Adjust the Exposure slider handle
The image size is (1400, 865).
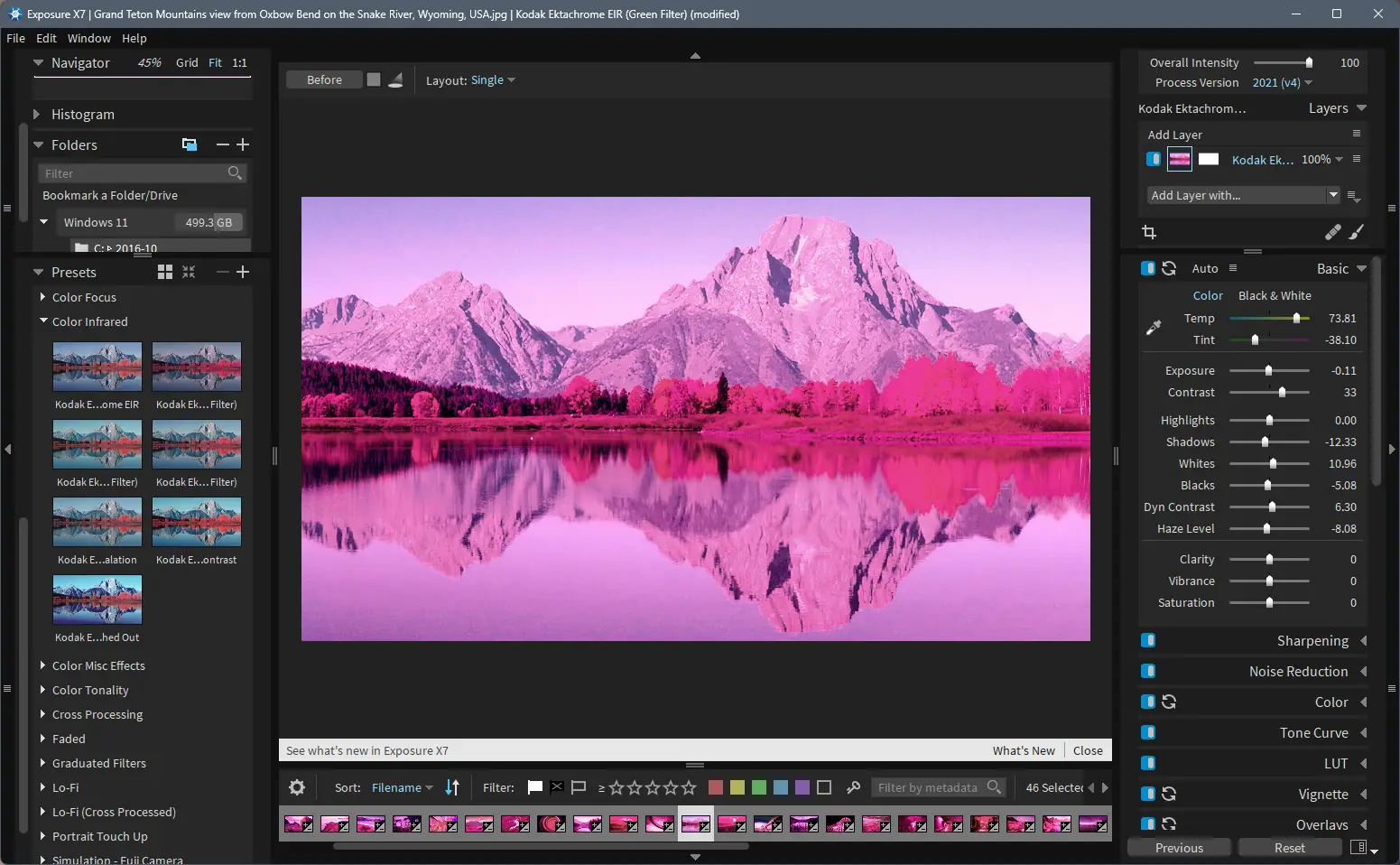pos(1268,370)
